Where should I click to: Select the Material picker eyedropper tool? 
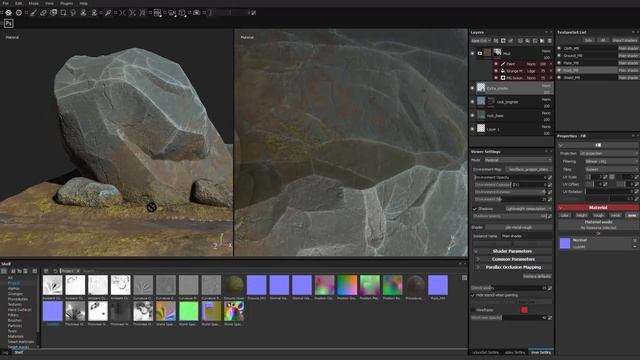click(x=108, y=13)
